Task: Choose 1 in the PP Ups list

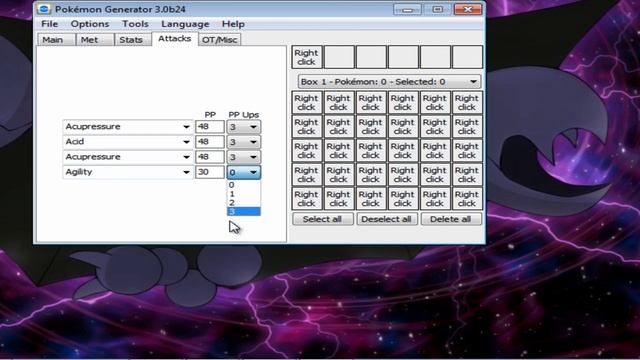Action: (x=244, y=194)
